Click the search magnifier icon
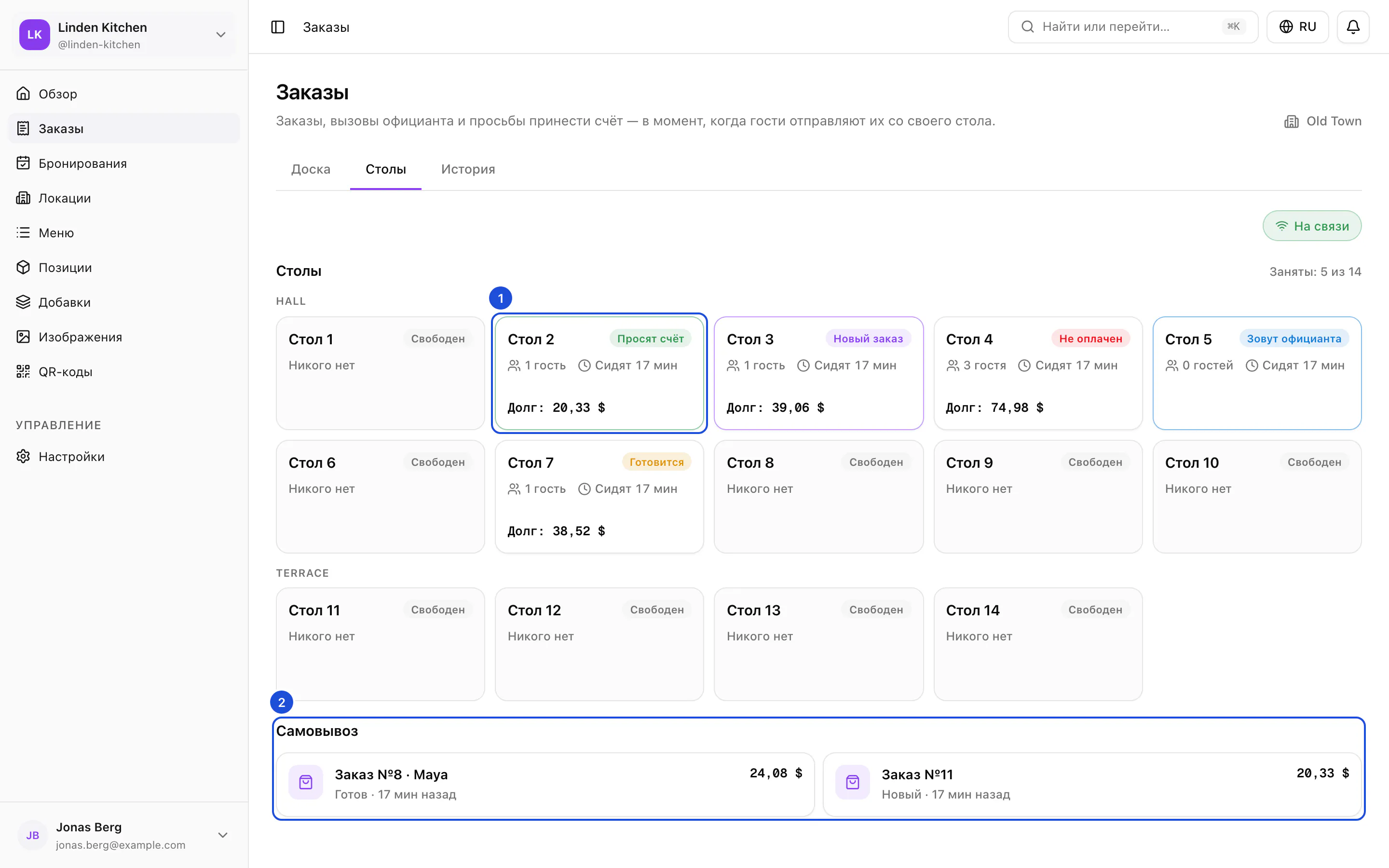The height and width of the screenshot is (868, 1389). coord(1027,27)
